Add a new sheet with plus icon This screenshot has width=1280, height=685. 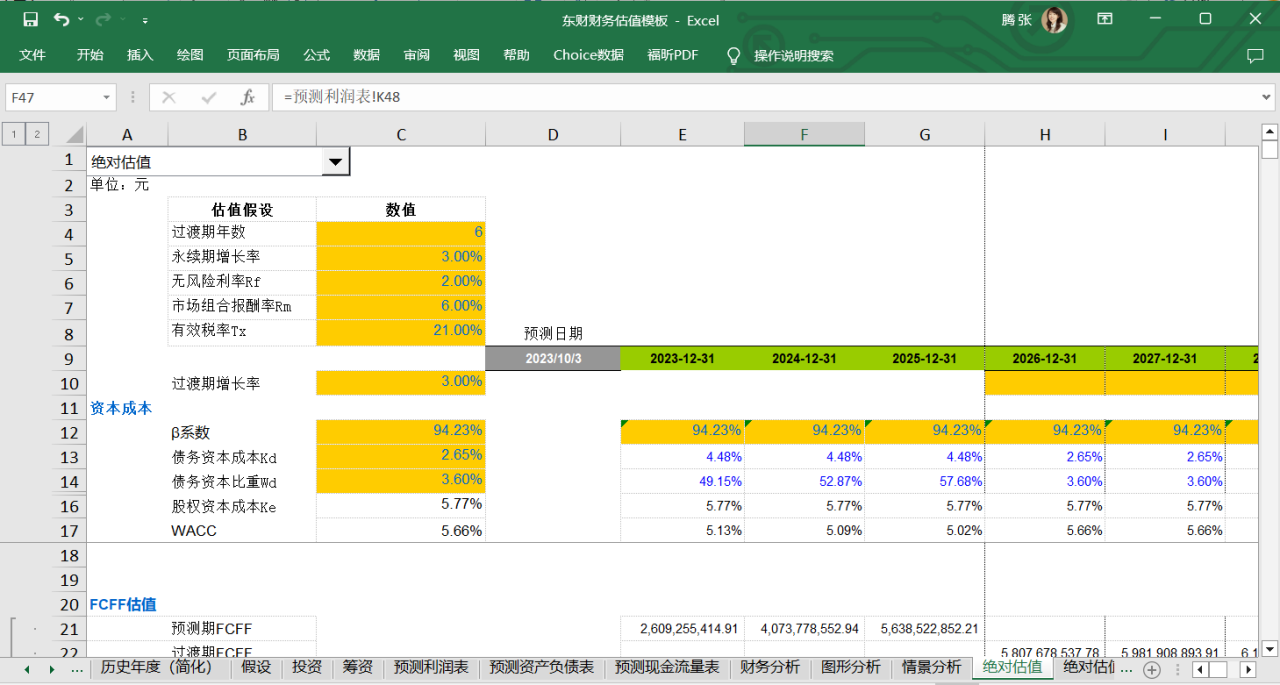click(x=1152, y=668)
